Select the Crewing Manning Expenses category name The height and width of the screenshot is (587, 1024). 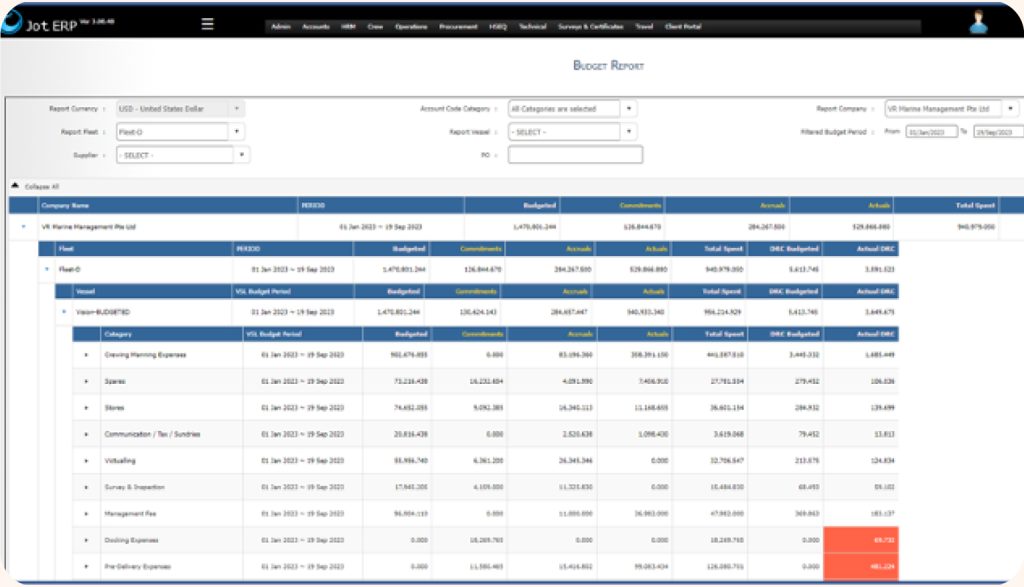coord(145,355)
